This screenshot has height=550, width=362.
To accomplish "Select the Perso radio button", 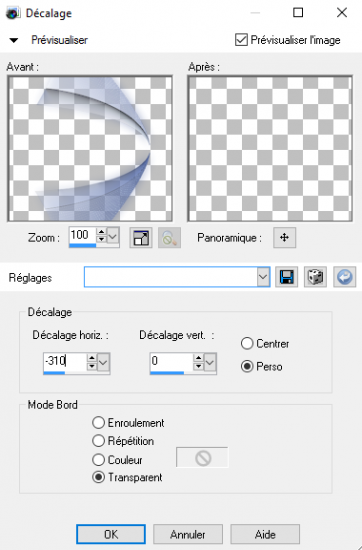I will point(247,367).
